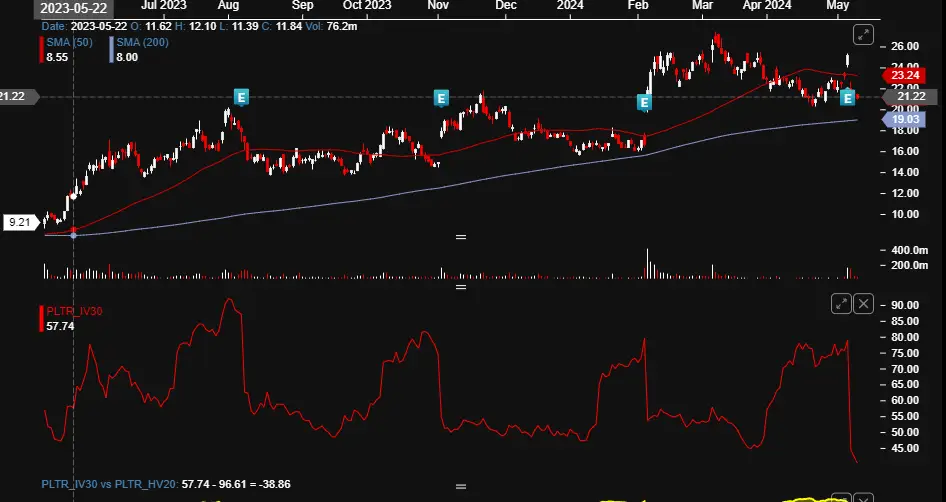Click the 45.00 IV axis label
The height and width of the screenshot is (502, 946).
pyautogui.click(x=904, y=448)
